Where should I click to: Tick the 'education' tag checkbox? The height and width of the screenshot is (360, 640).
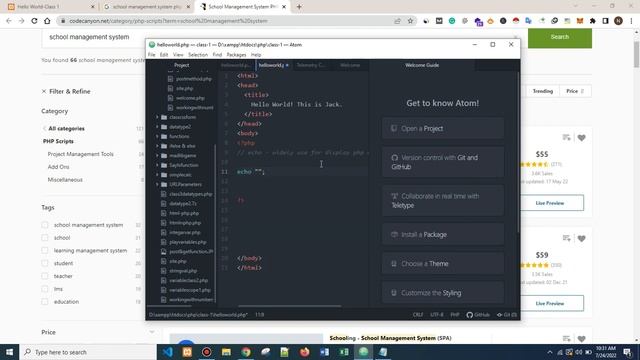pos(45,302)
